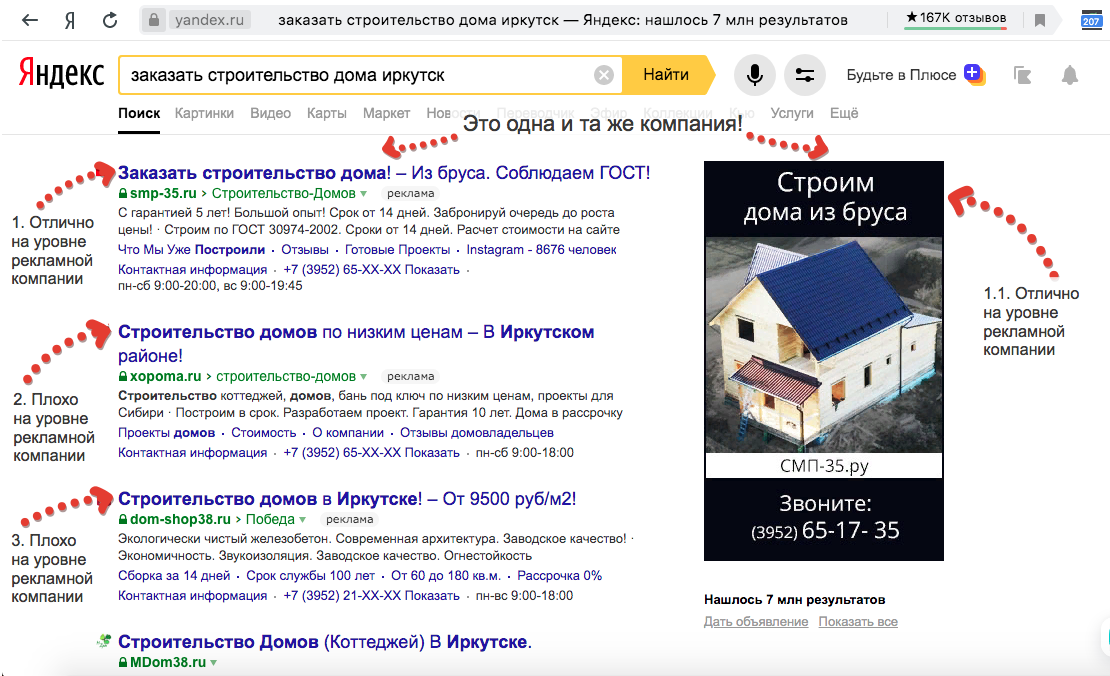
Task: Bookmark the page with the bookmark icon
Action: coord(1040,21)
